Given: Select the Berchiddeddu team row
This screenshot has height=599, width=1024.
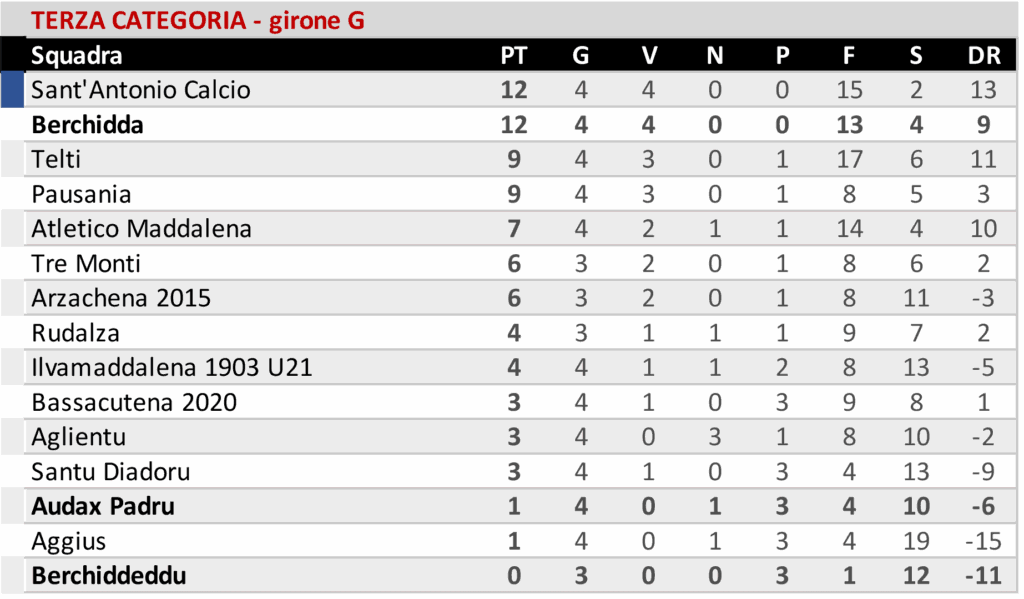Looking at the screenshot, I should tap(109, 577).
